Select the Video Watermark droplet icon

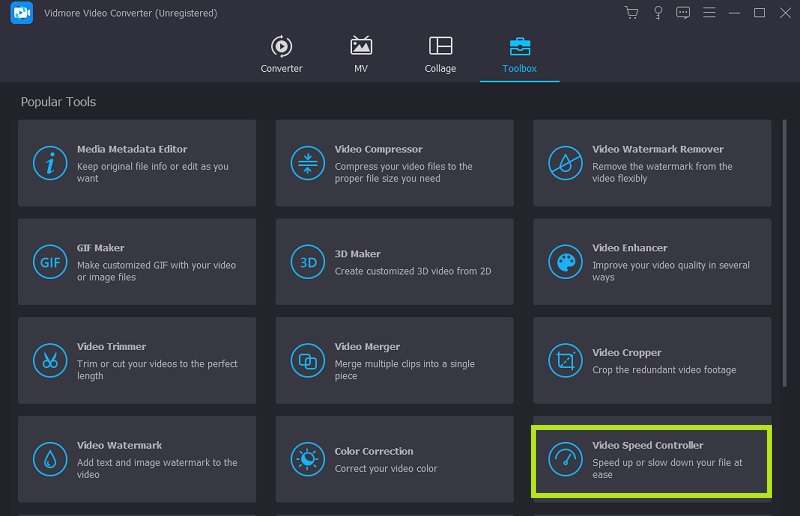[x=48, y=459]
